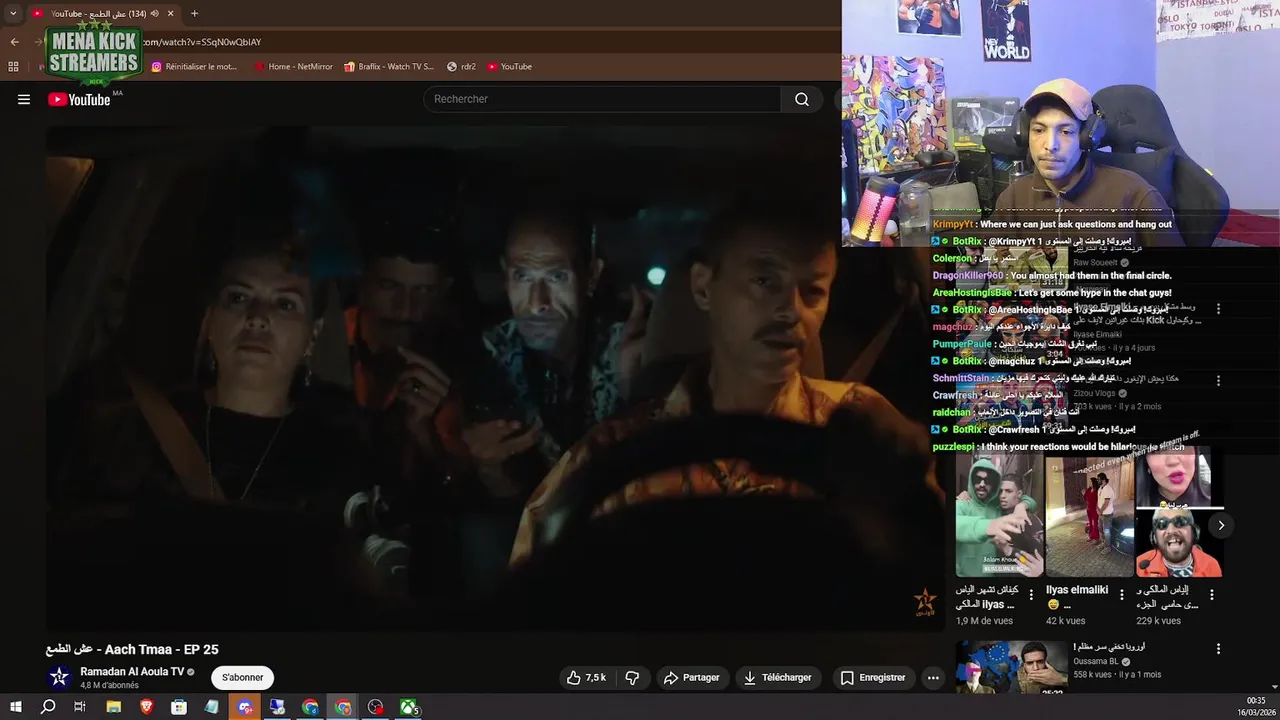The width and height of the screenshot is (1280, 720).
Task: Open the purple chat taskbar app
Action: tap(245, 707)
